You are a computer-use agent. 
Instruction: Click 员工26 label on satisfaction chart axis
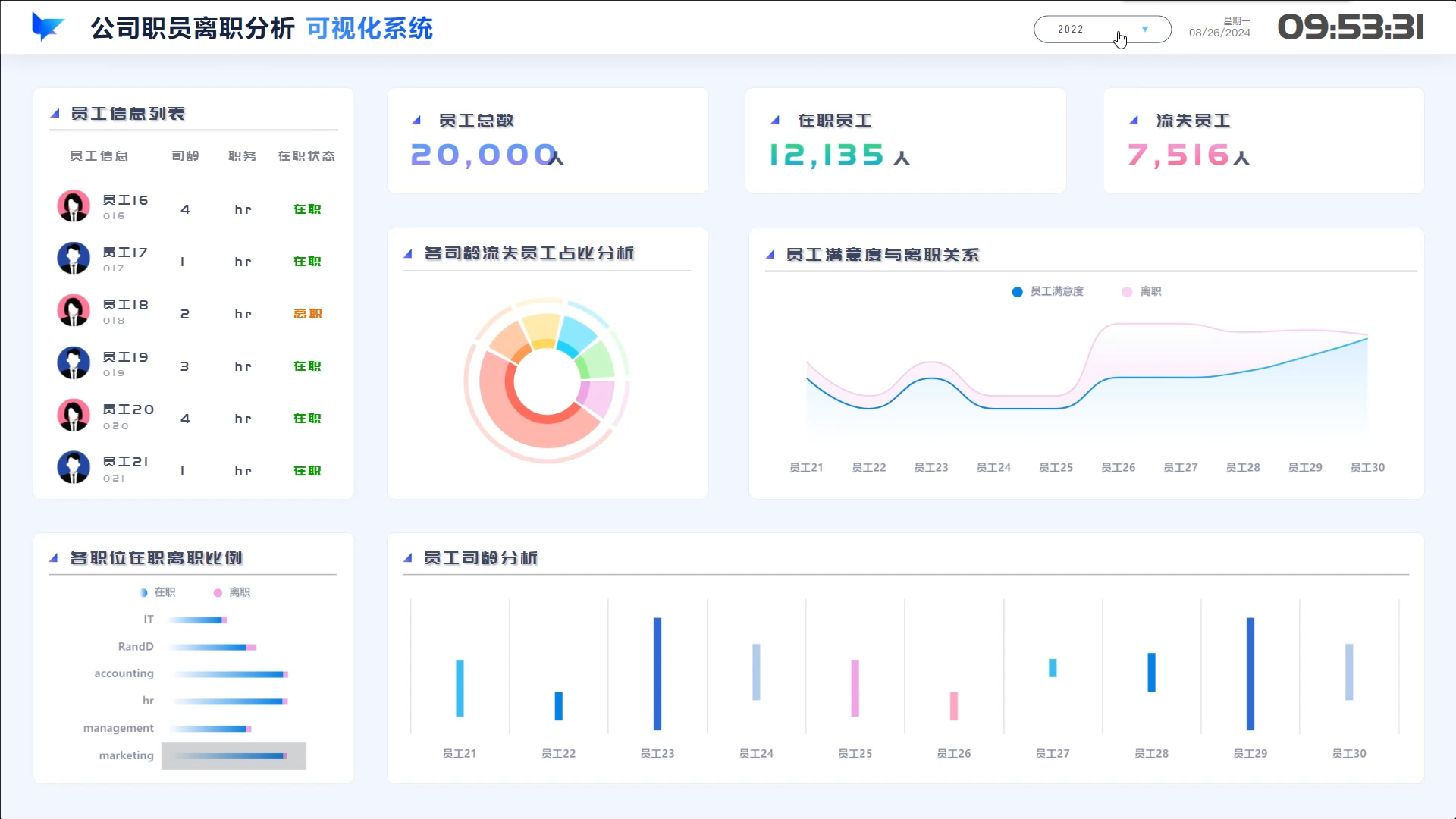tap(1119, 468)
